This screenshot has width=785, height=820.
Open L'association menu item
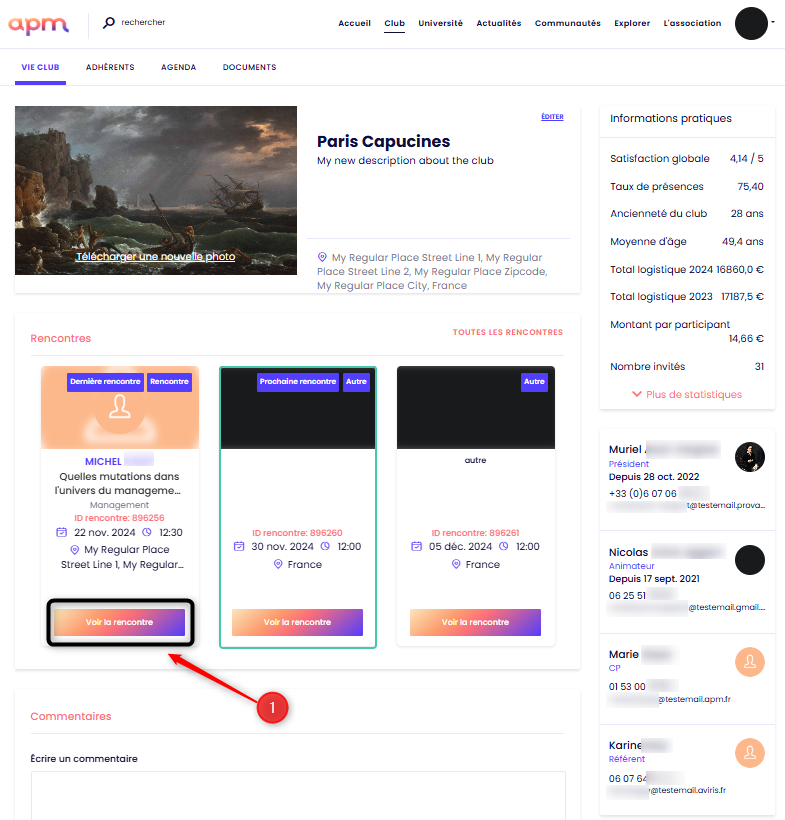coord(692,23)
